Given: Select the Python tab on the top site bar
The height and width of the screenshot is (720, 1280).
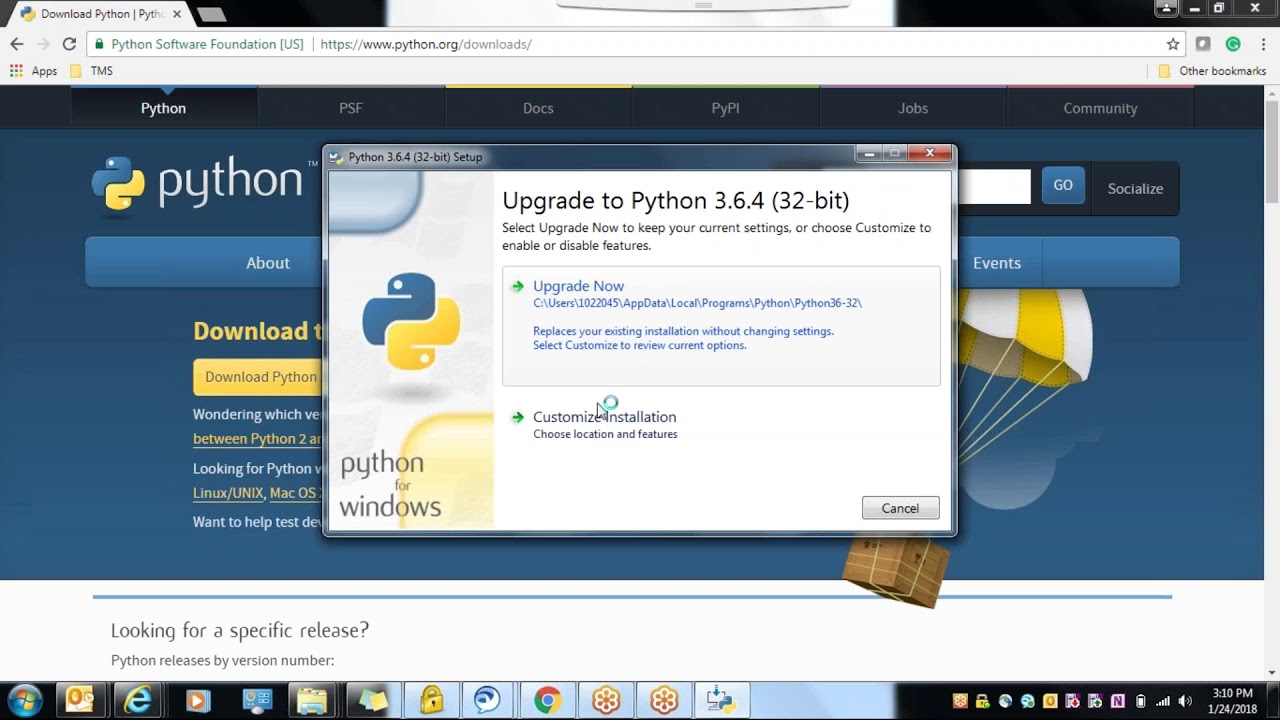Looking at the screenshot, I should tap(163, 108).
